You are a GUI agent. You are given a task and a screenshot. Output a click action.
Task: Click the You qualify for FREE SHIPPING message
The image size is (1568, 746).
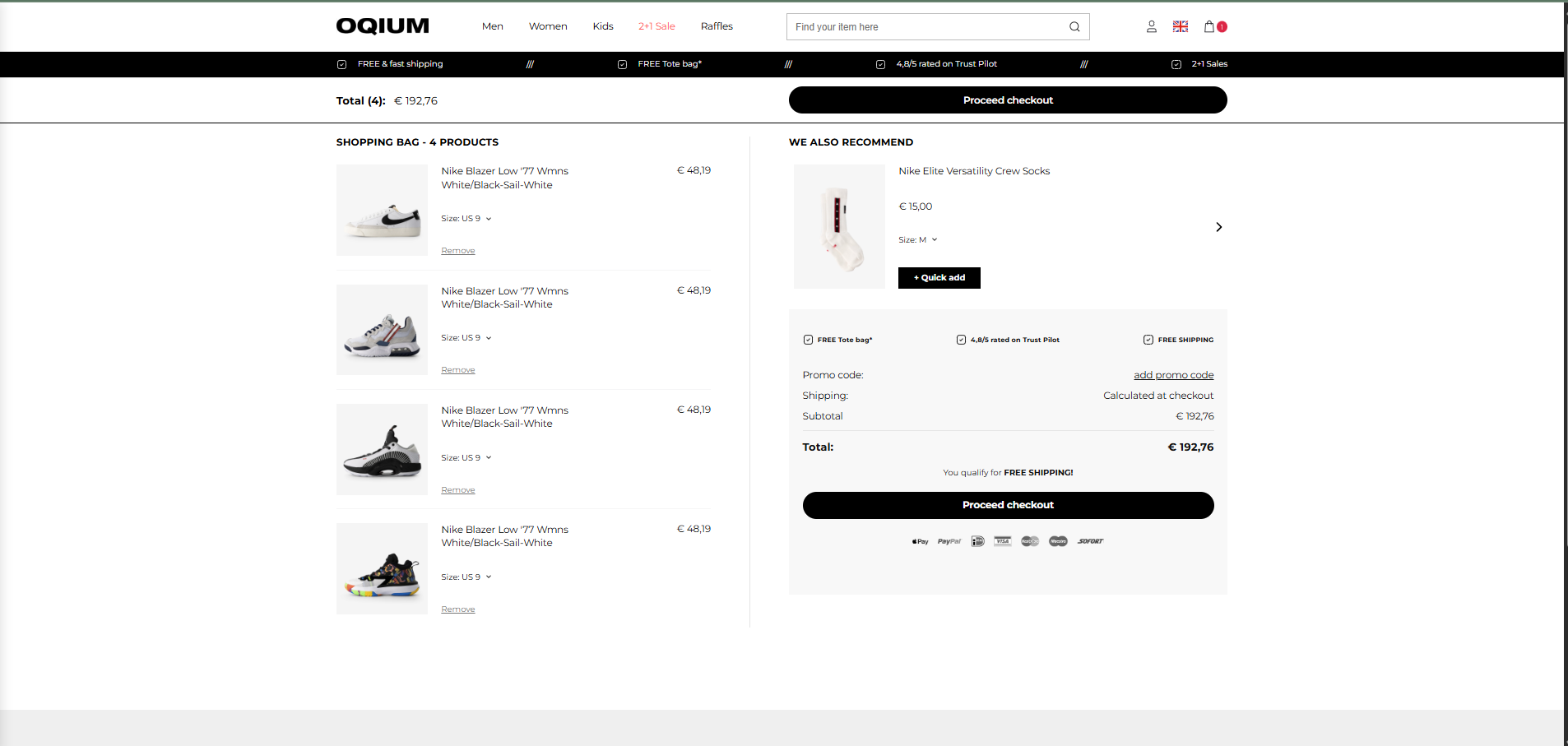(x=1008, y=473)
